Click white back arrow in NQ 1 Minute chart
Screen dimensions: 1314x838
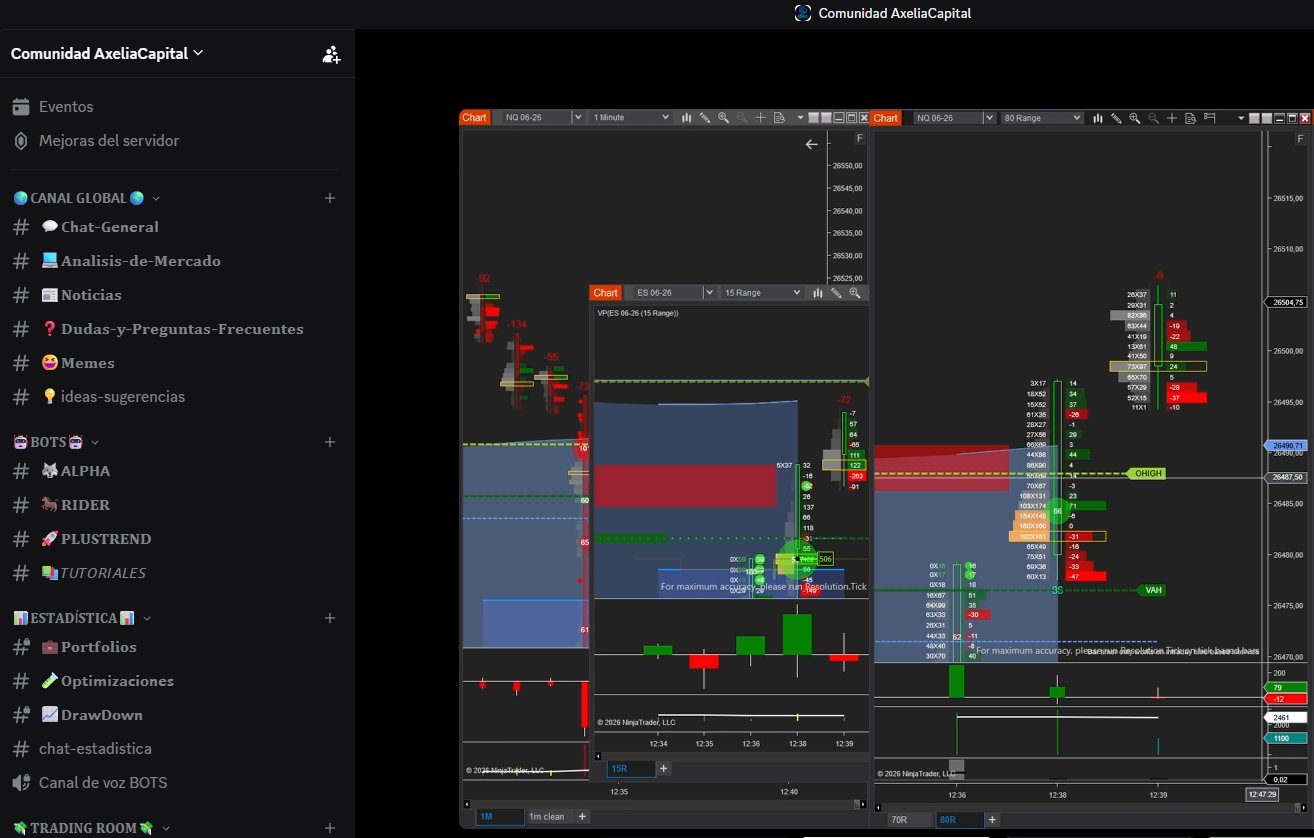point(812,145)
